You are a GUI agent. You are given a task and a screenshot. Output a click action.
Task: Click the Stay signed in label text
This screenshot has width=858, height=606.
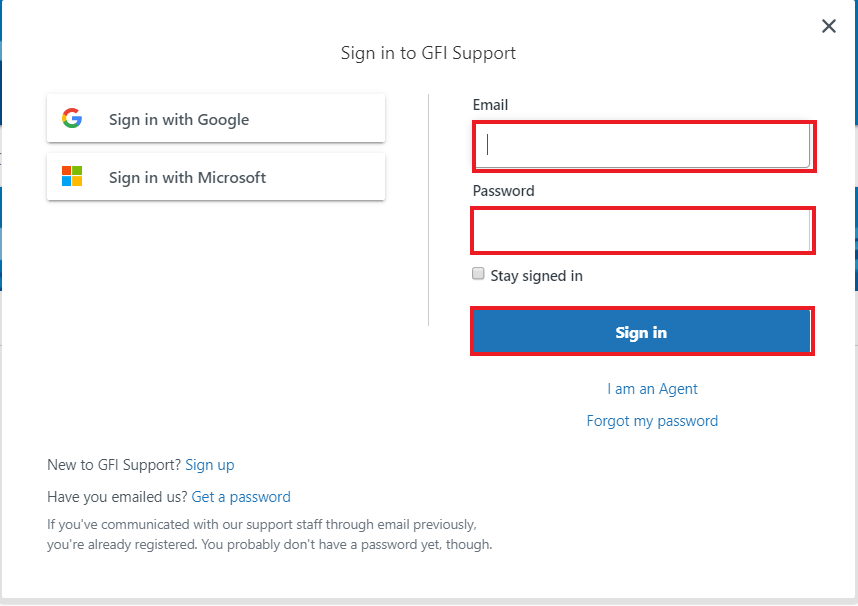536,276
